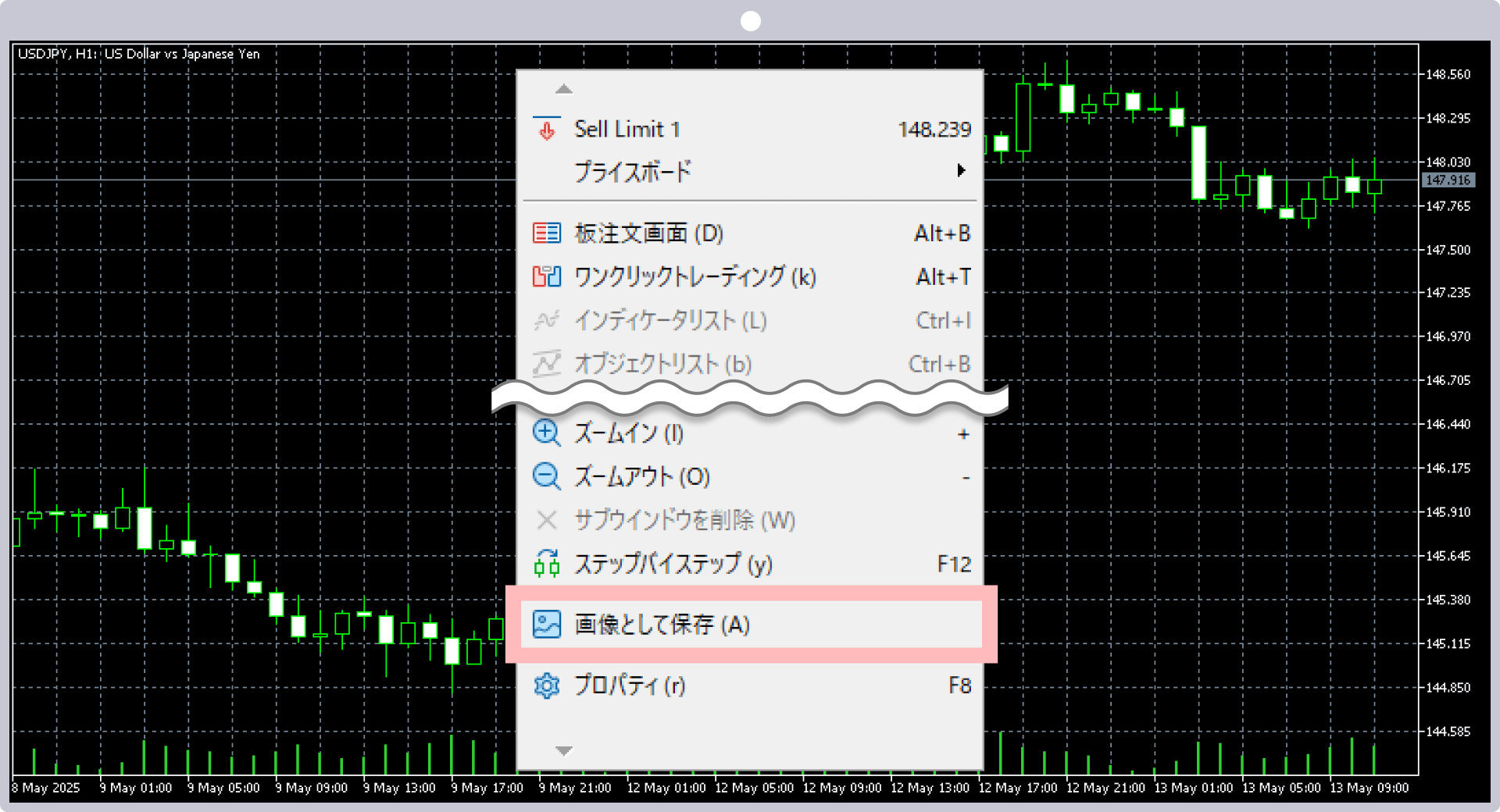
Task: Click the highlighted 147.916 price label
Action: (x=1449, y=180)
